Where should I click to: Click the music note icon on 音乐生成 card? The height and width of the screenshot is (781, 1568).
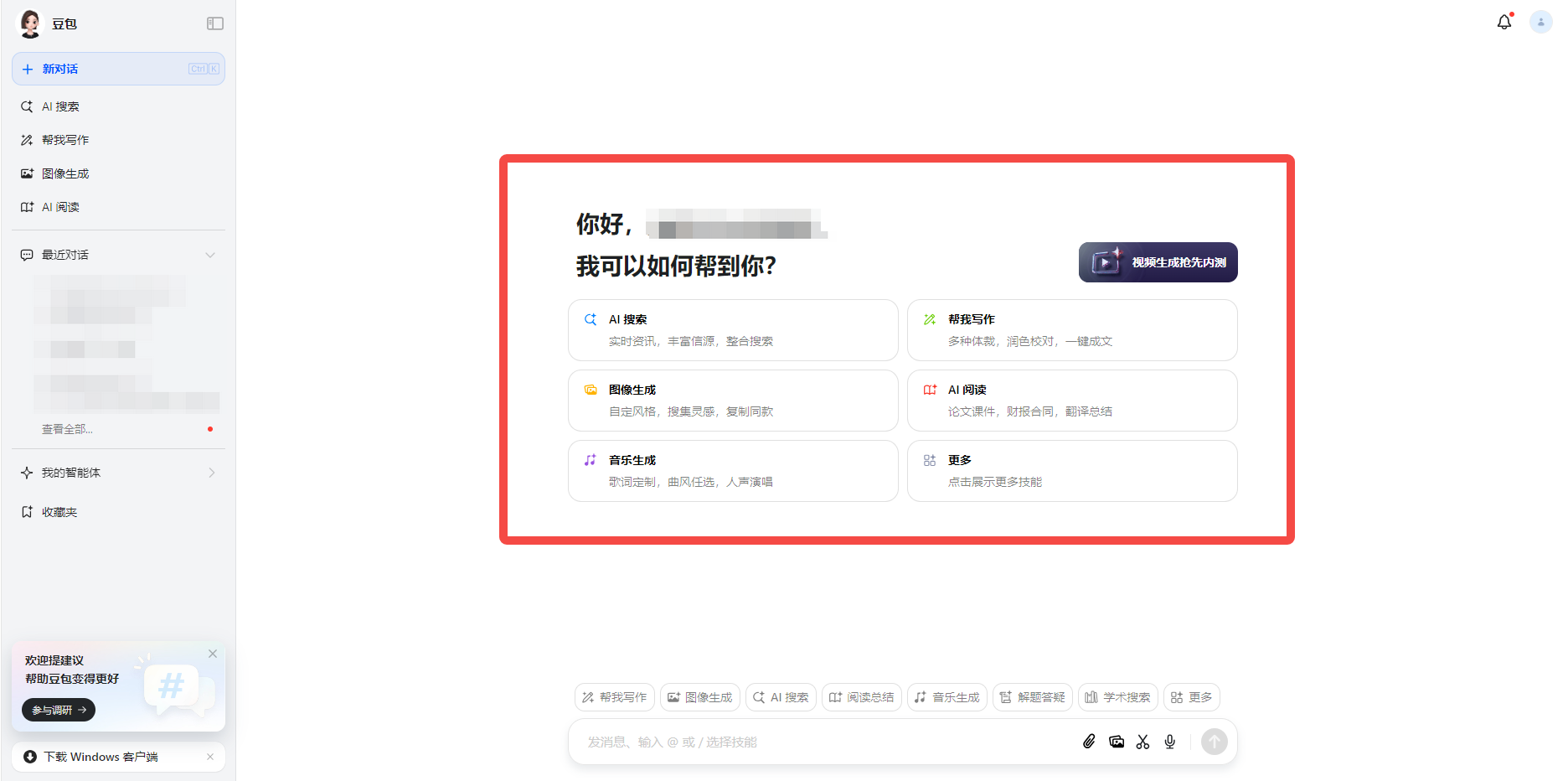[x=591, y=460]
